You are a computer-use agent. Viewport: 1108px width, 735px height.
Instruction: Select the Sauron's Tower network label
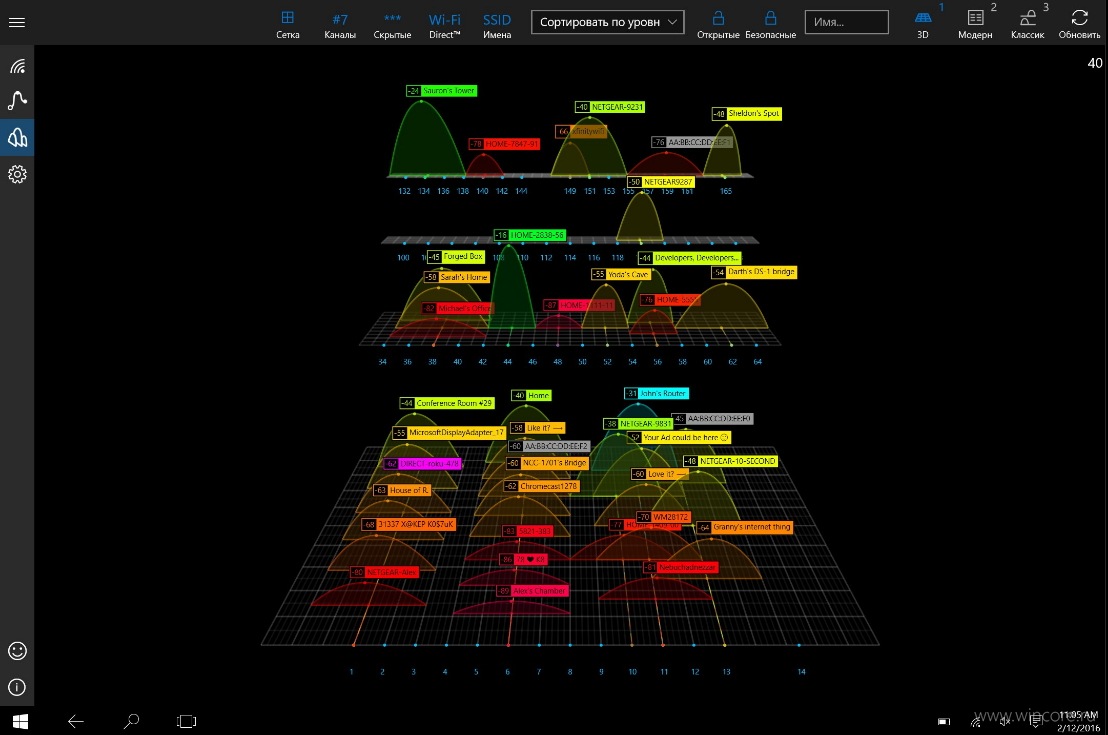tap(442, 90)
